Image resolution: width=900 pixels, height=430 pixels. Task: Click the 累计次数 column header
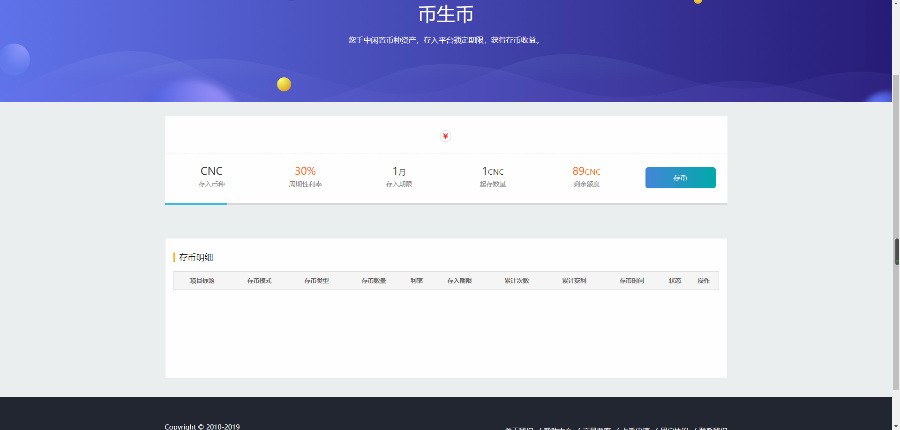pos(517,281)
